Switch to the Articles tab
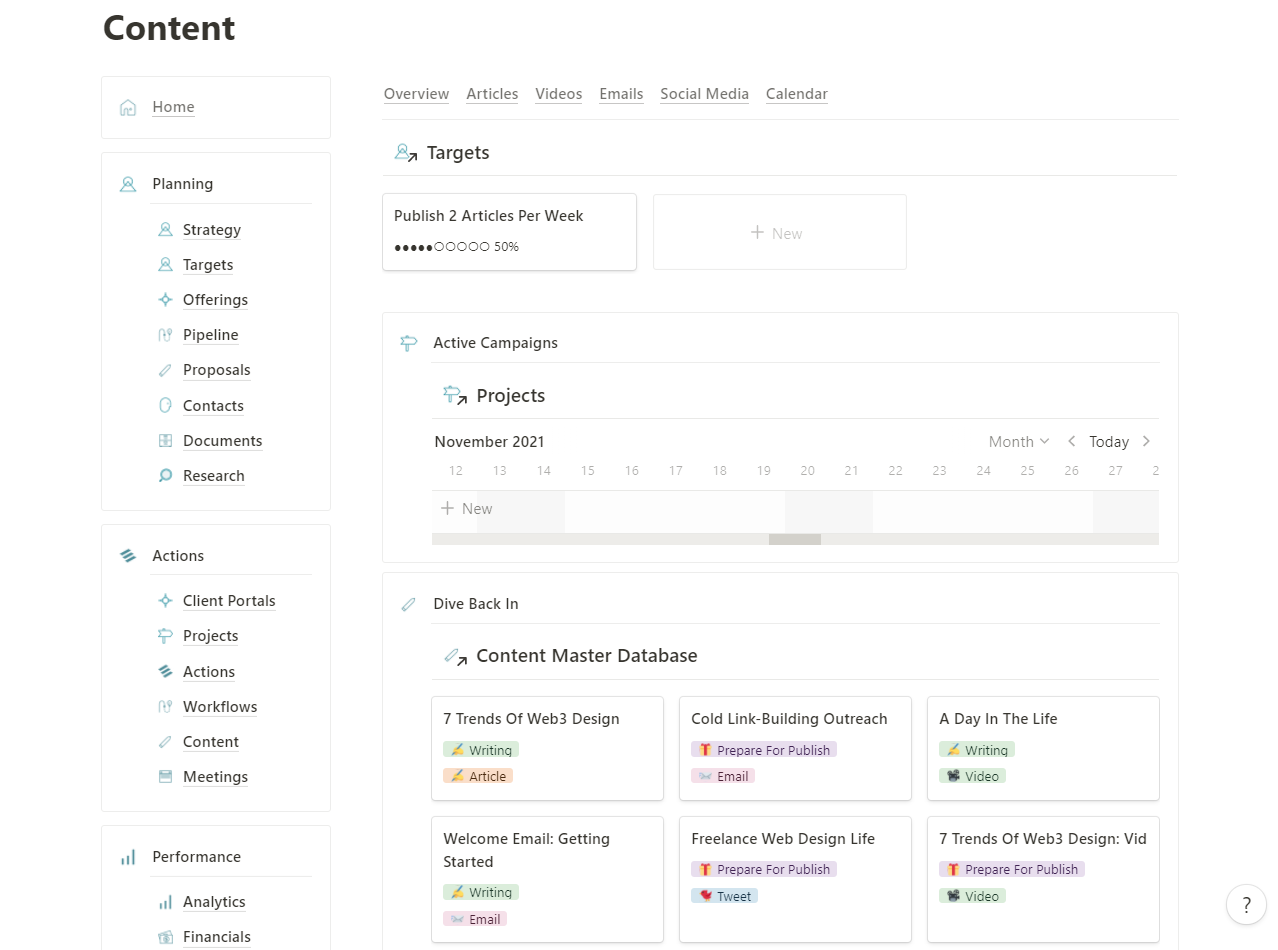This screenshot has width=1278, height=950. click(492, 94)
